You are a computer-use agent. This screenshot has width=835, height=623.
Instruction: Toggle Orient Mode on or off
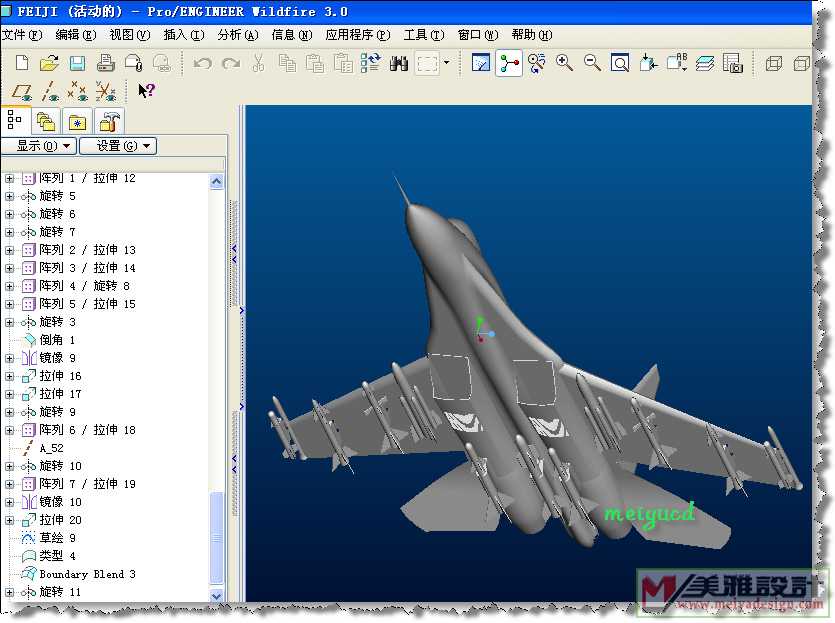tap(537, 63)
